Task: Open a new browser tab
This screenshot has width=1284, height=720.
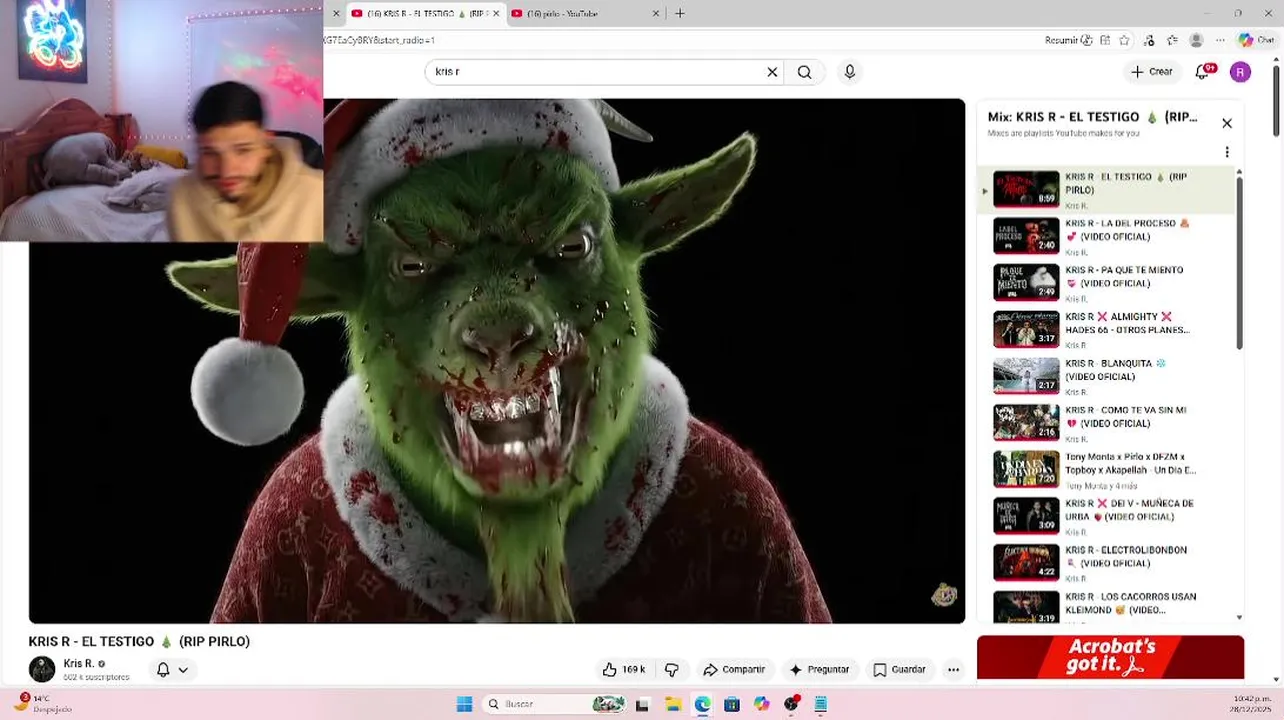Action: 680,13
